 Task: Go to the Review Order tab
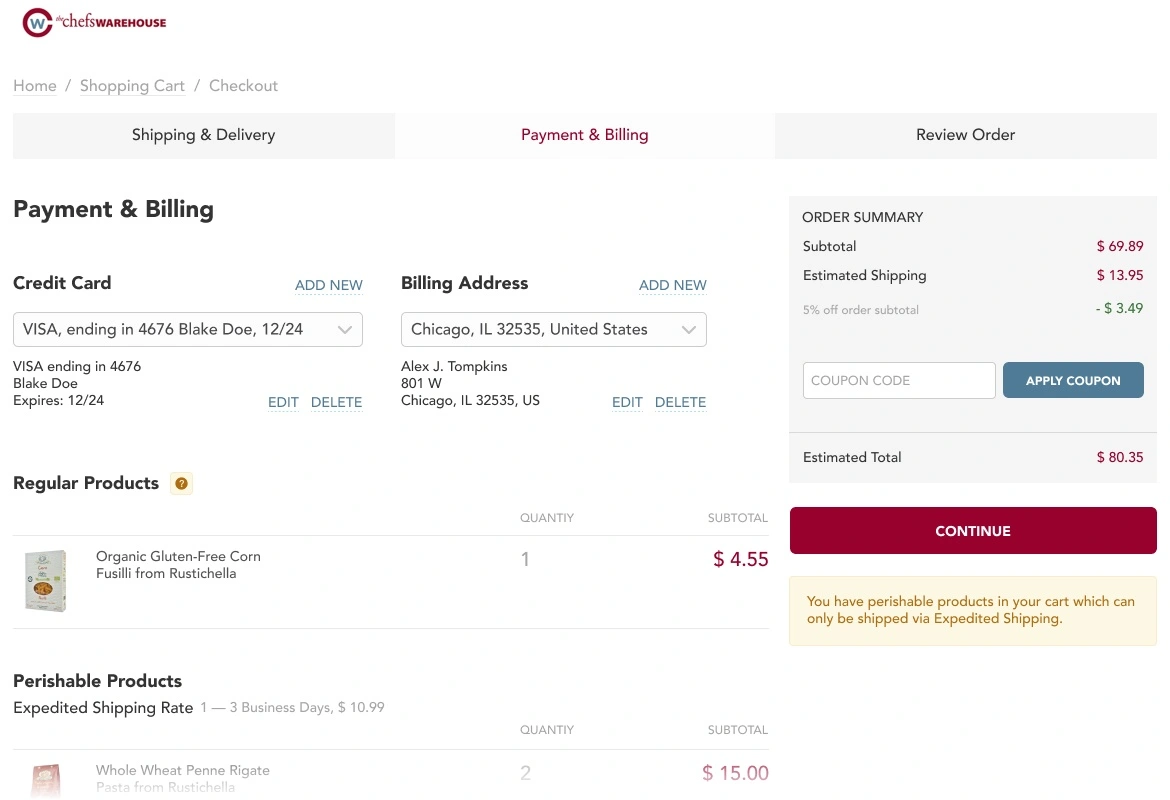[x=966, y=135]
